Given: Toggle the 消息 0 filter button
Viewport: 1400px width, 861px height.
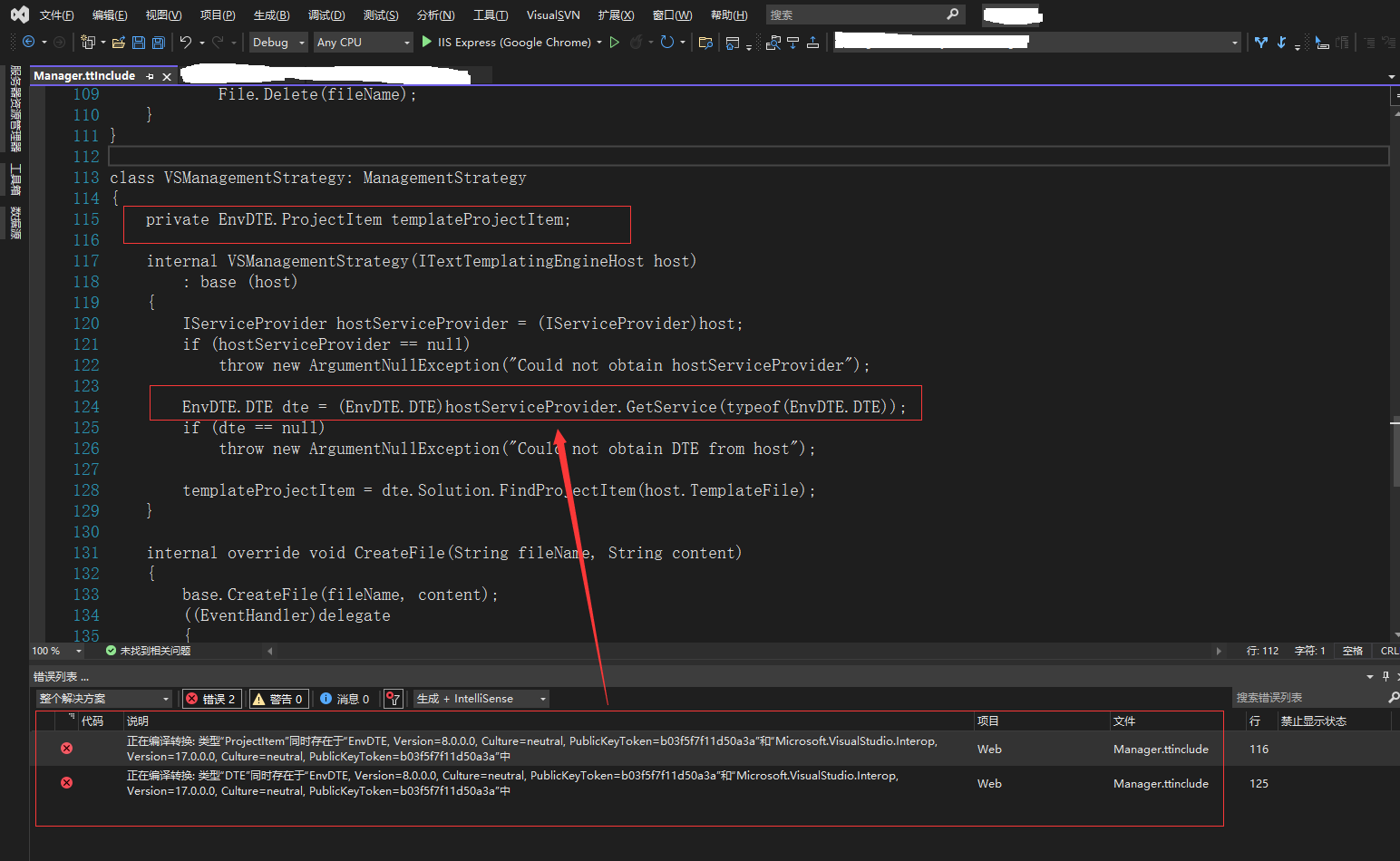Looking at the screenshot, I should 345,698.
